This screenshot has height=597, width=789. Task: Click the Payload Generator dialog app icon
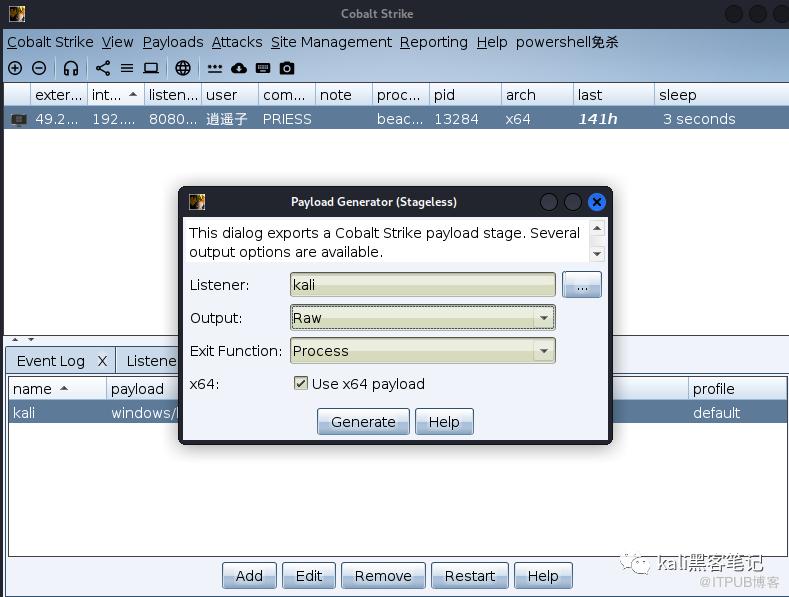click(x=197, y=202)
